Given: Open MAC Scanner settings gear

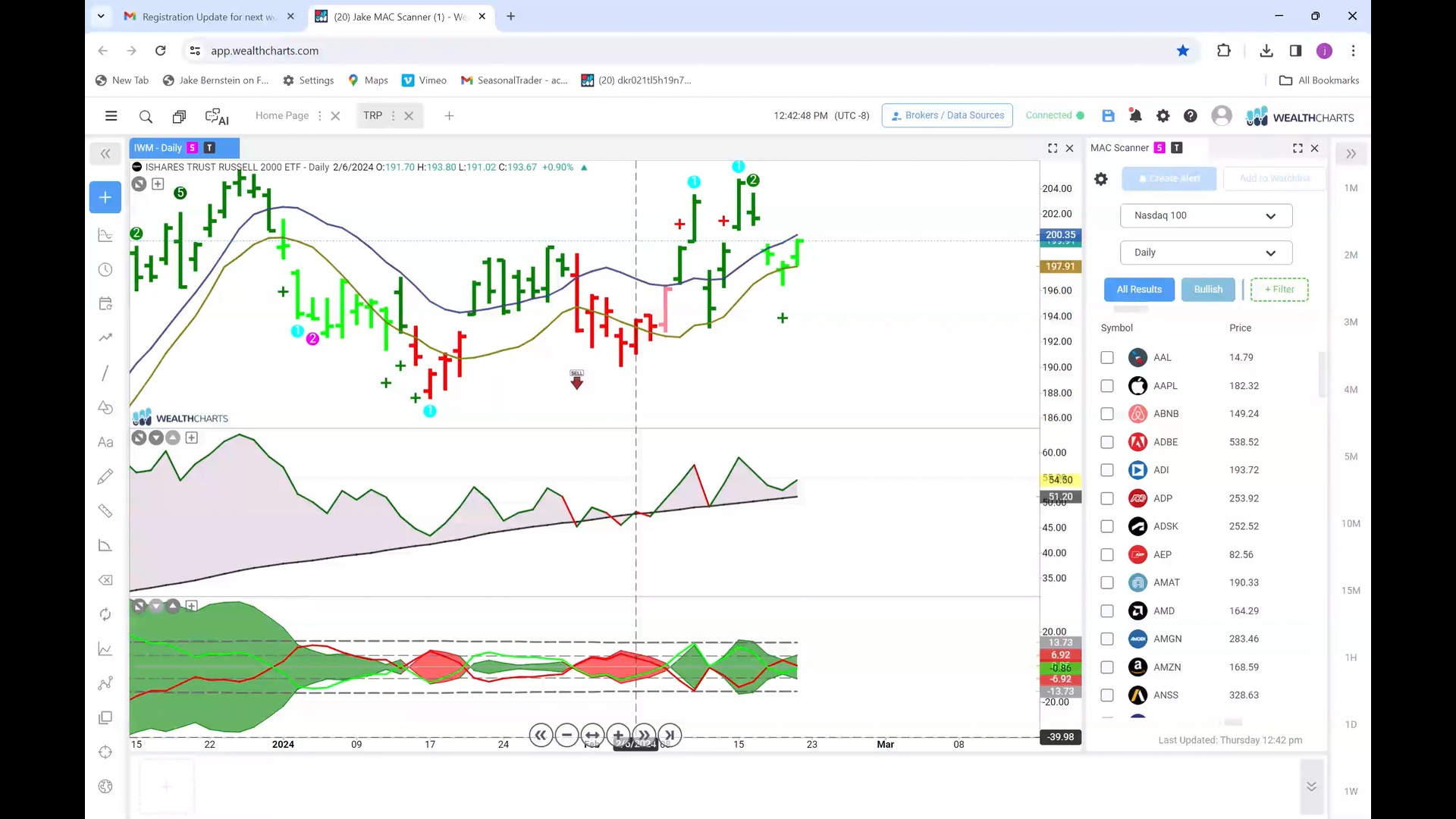Looking at the screenshot, I should 1101,179.
